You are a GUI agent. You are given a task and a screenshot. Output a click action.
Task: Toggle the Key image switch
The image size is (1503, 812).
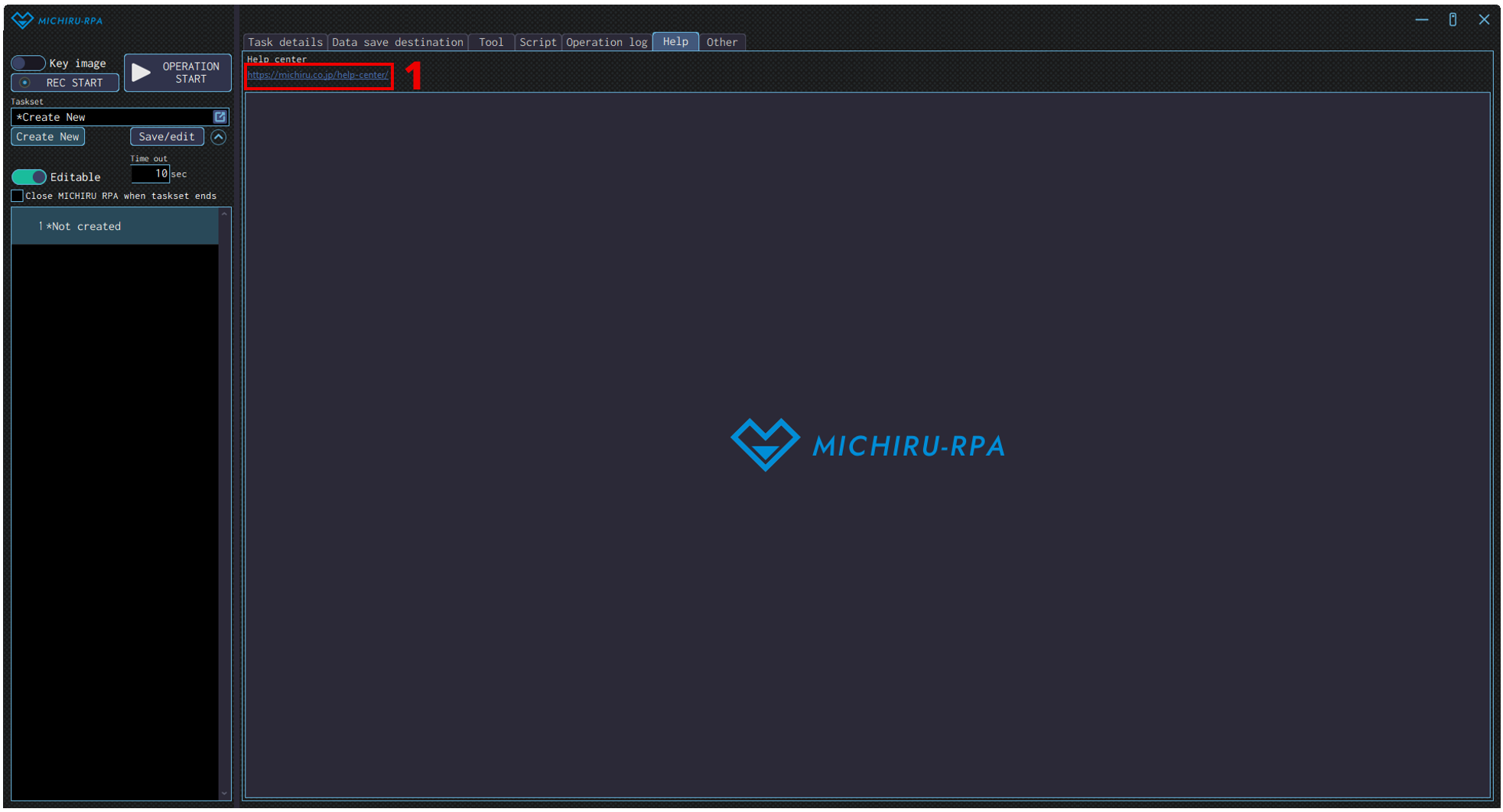(28, 63)
